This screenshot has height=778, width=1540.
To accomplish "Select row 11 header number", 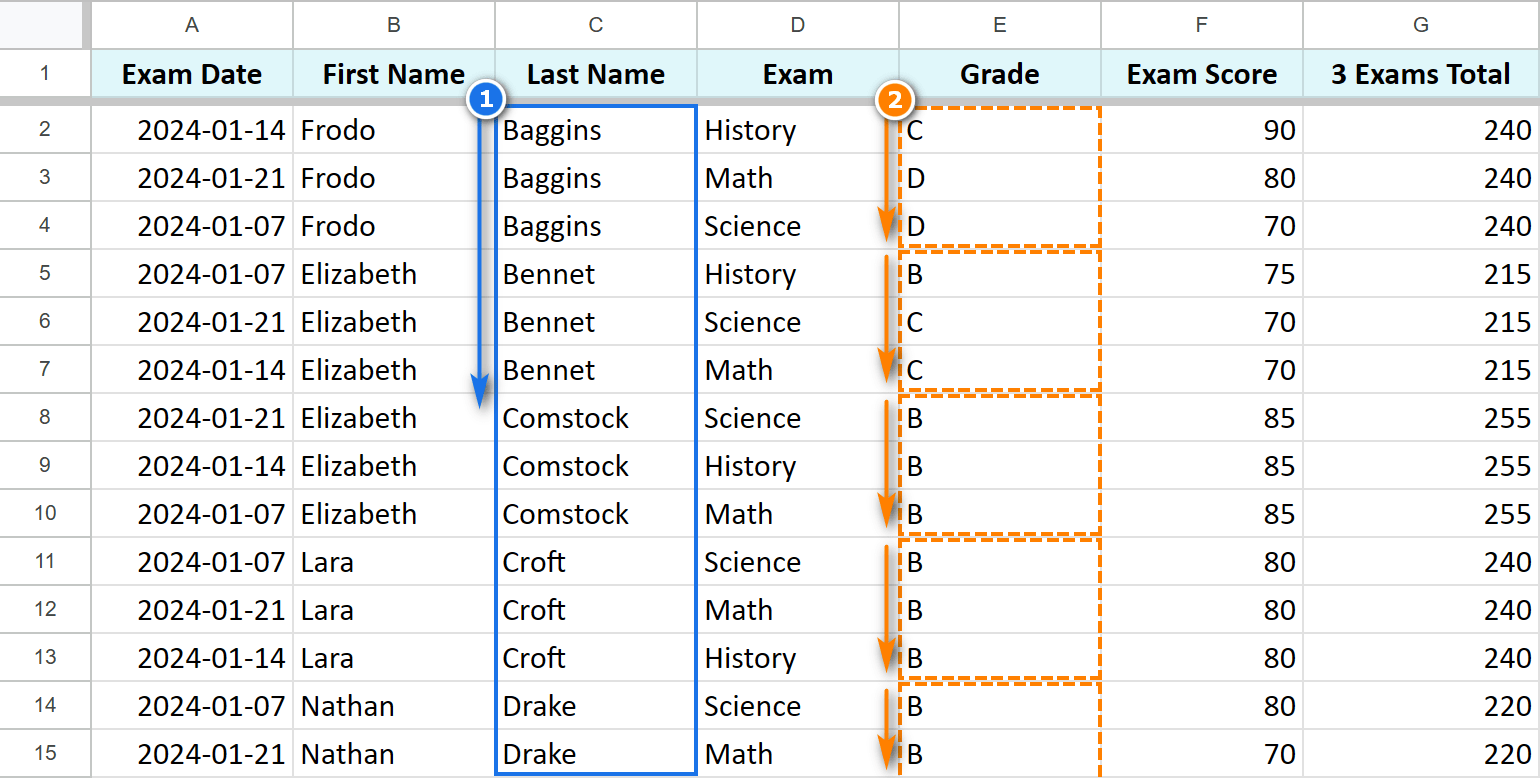I will click(x=44, y=562).
